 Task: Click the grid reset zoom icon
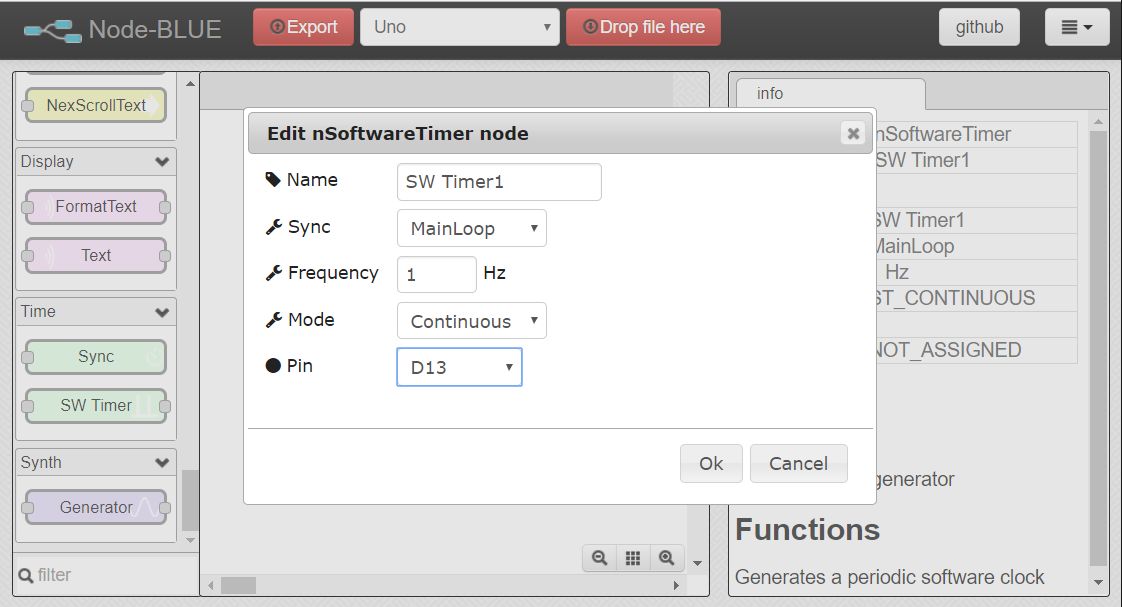point(633,558)
